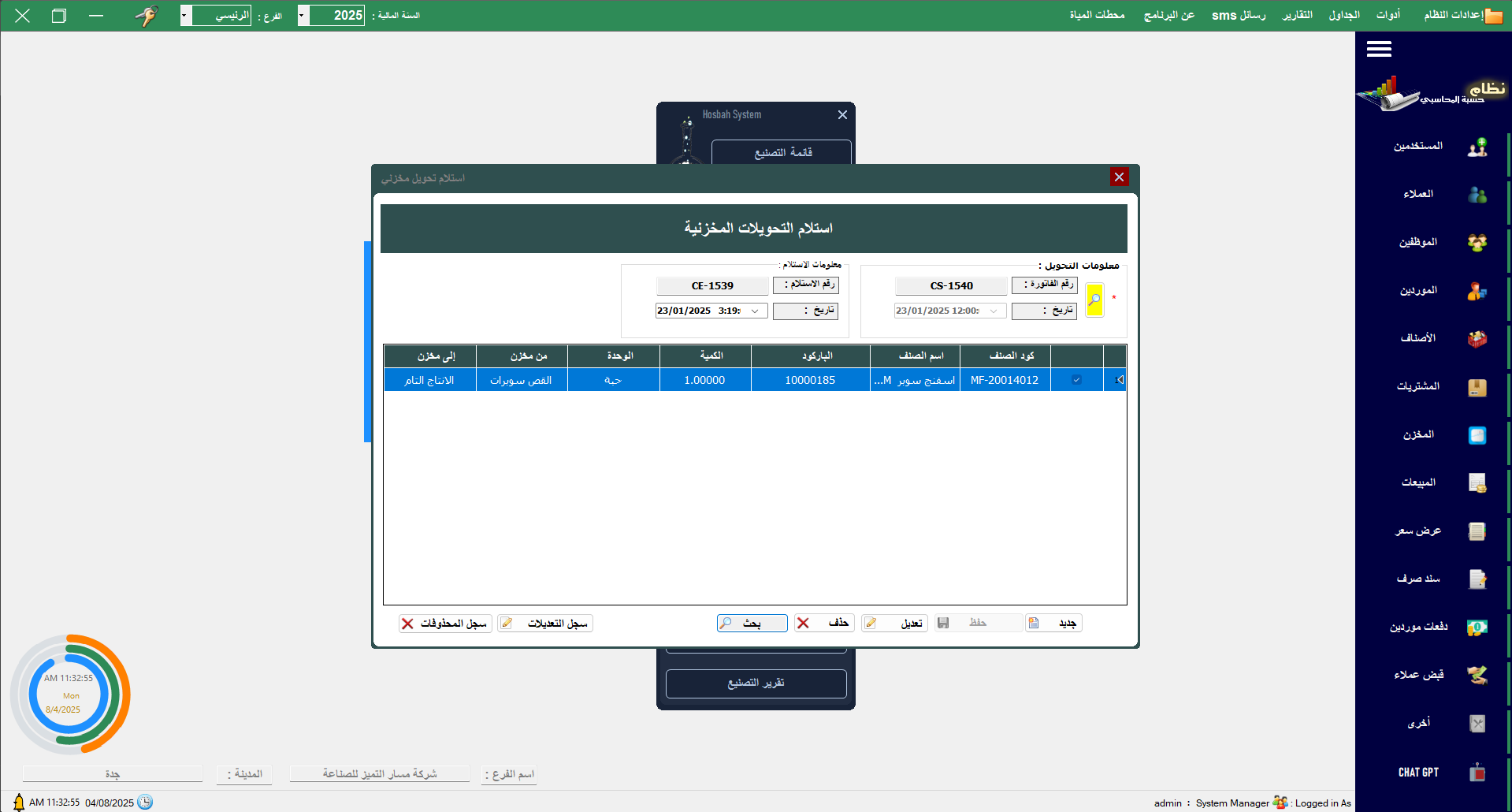Click the New (جديد) button
1512x812 pixels.
click(1054, 624)
